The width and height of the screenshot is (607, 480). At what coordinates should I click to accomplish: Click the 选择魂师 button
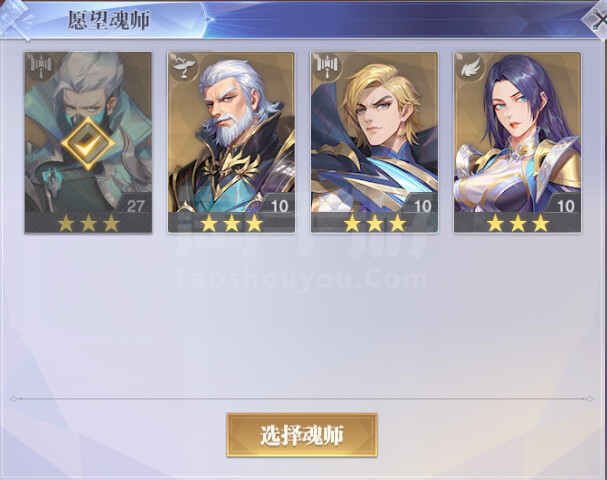(x=302, y=435)
